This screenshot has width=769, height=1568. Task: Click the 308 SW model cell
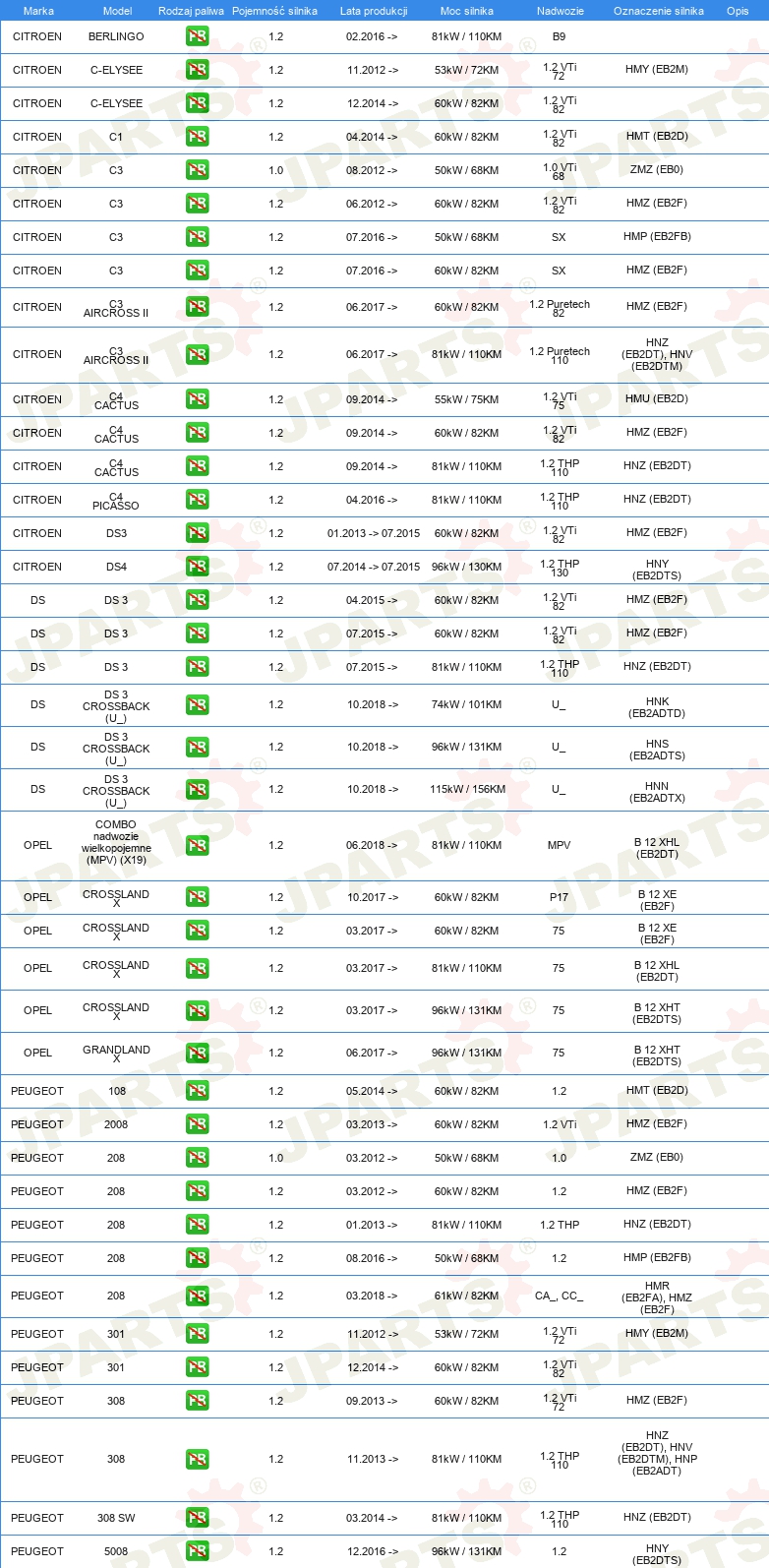click(116, 1518)
